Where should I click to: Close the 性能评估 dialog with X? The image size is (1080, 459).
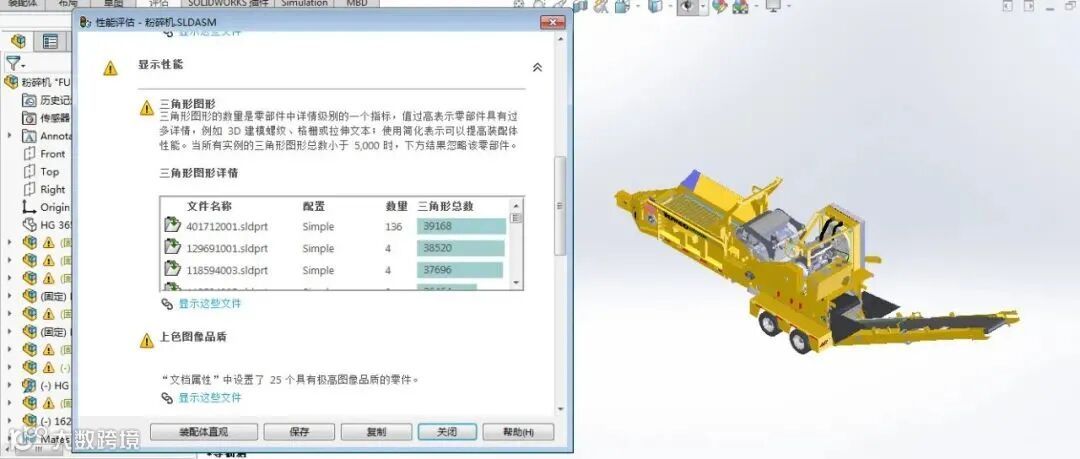(552, 22)
